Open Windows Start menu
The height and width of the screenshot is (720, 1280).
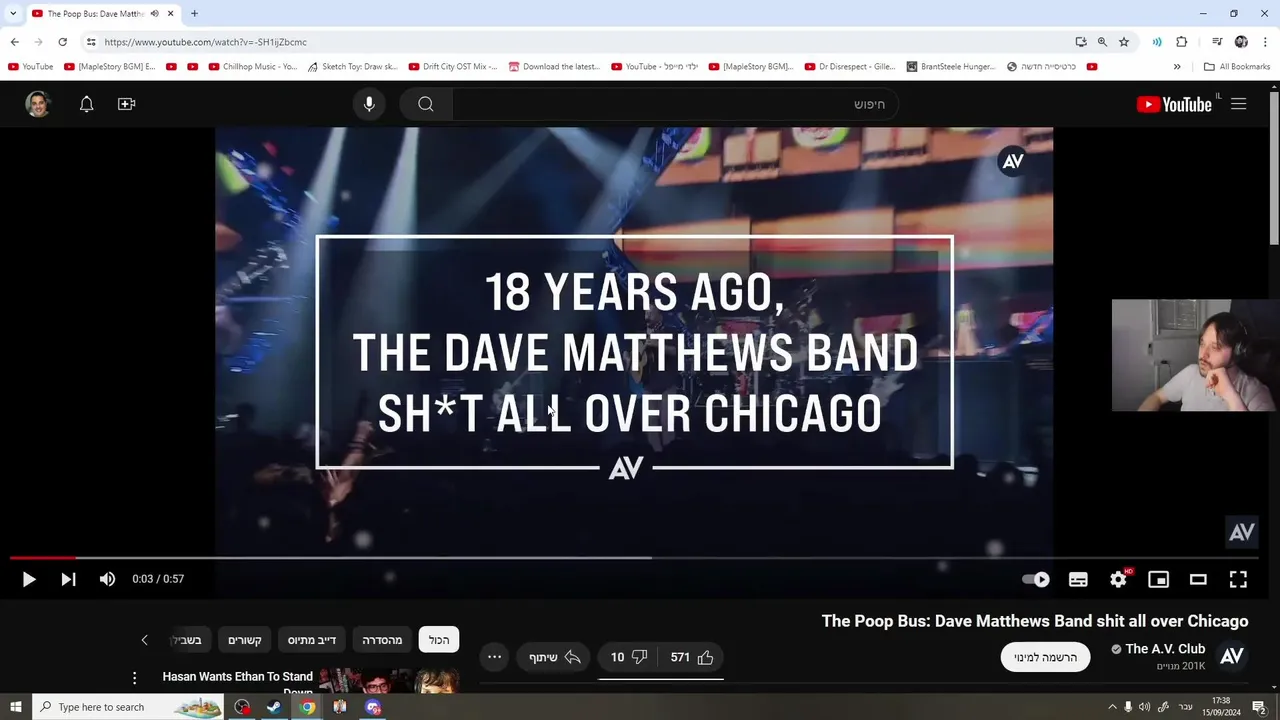pos(15,707)
